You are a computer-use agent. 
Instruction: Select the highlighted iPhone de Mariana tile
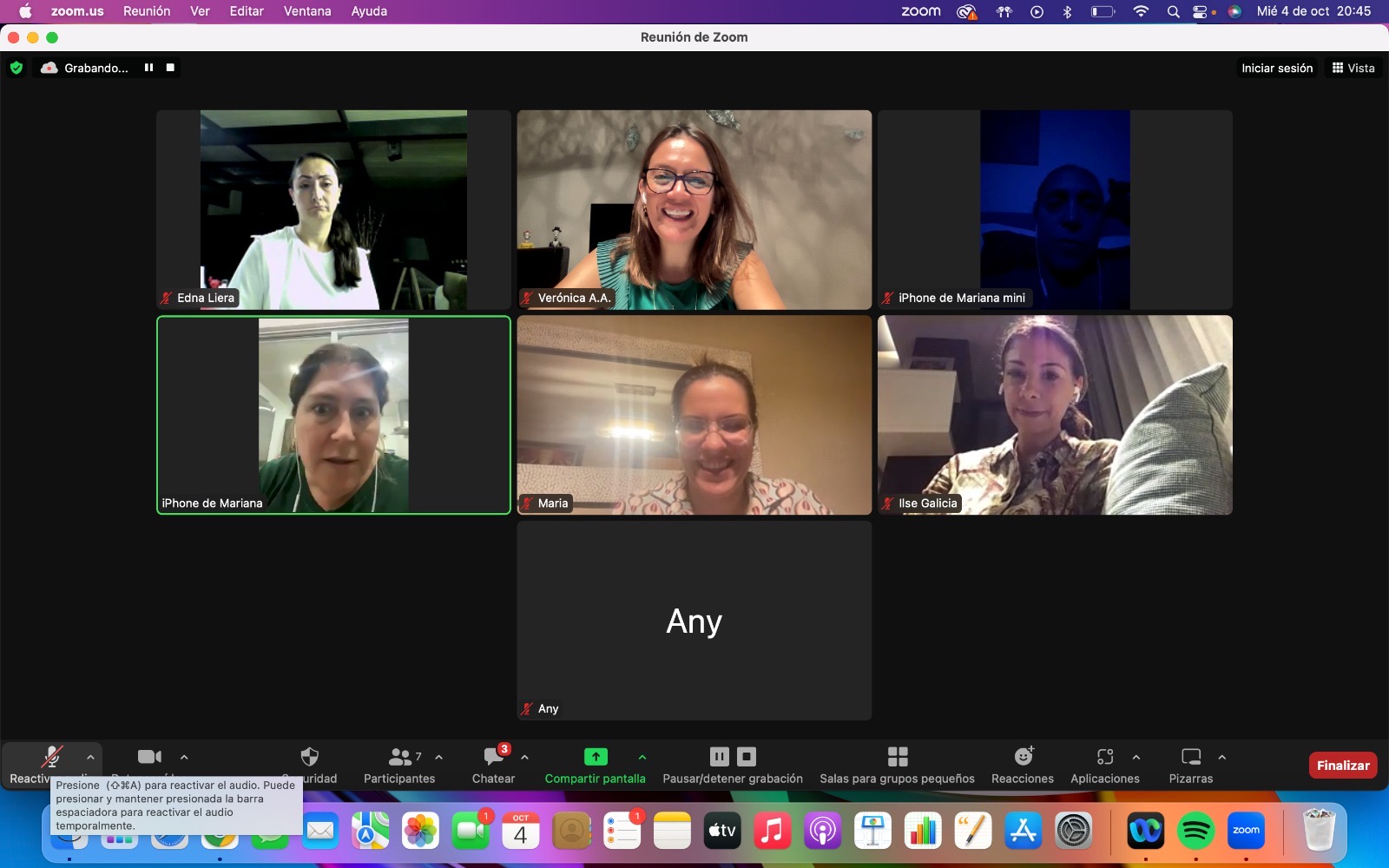coord(333,415)
